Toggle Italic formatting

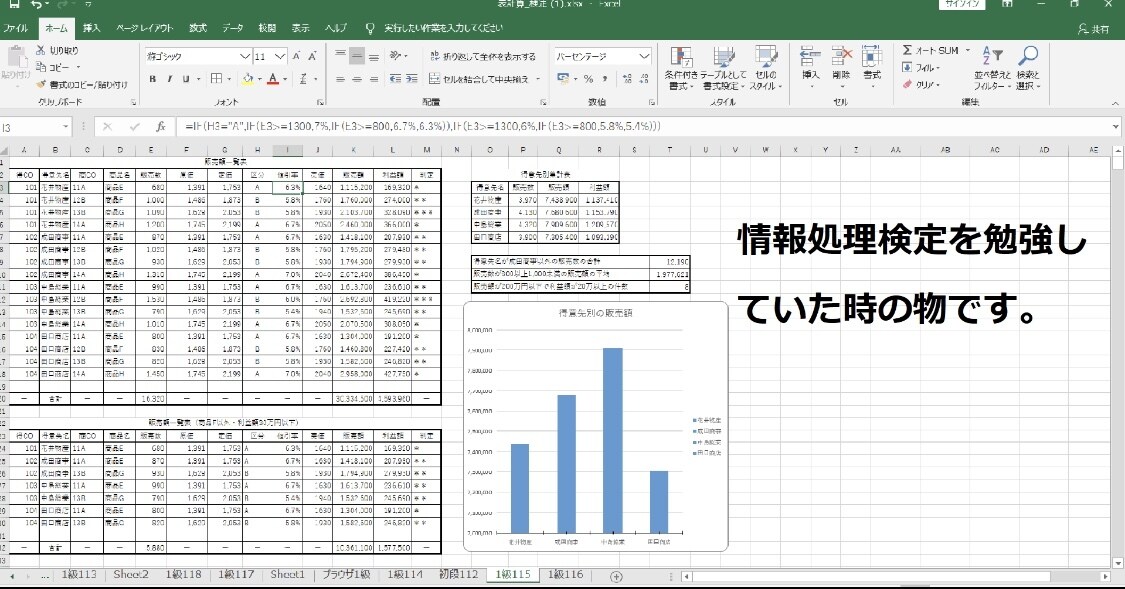point(169,79)
